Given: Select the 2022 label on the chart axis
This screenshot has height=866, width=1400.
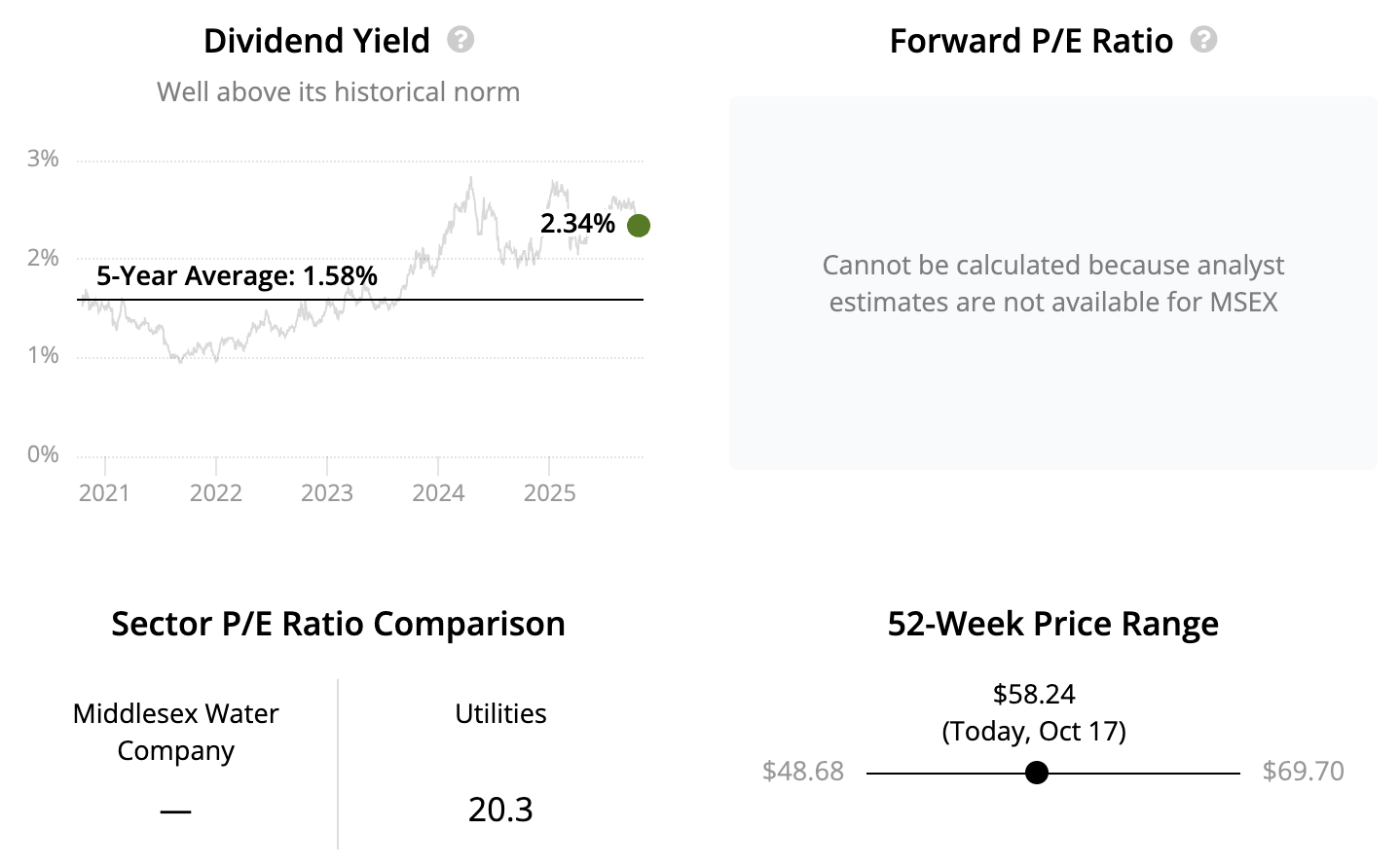Looking at the screenshot, I should pyautogui.click(x=215, y=492).
